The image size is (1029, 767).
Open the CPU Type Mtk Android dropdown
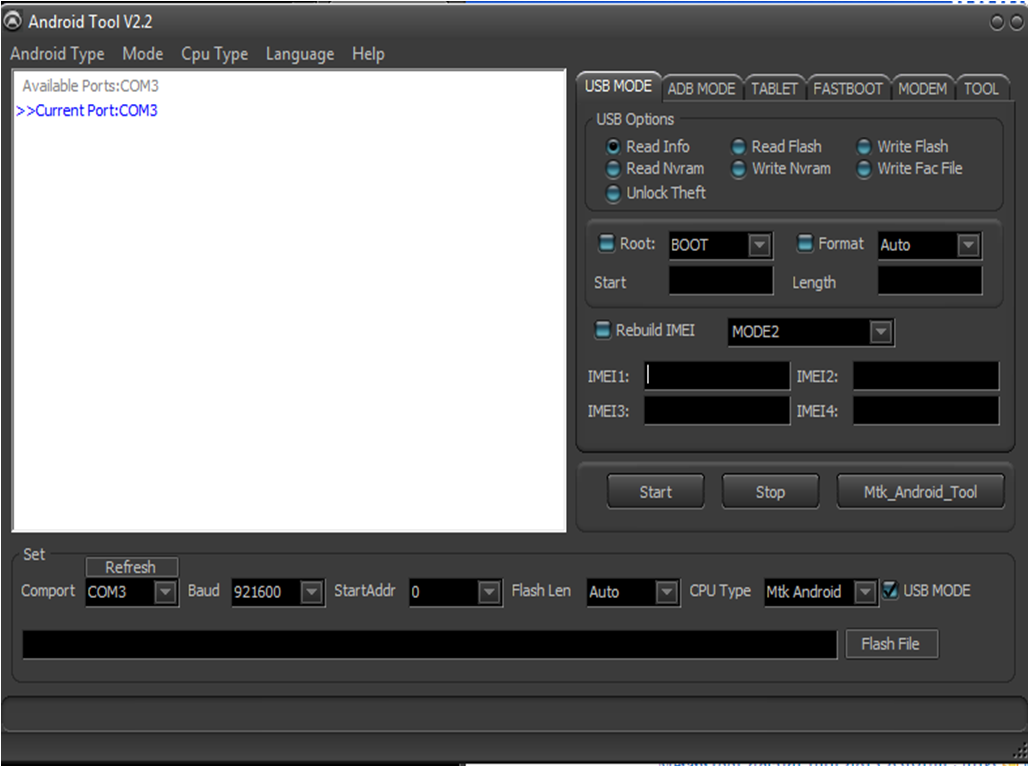pos(866,592)
